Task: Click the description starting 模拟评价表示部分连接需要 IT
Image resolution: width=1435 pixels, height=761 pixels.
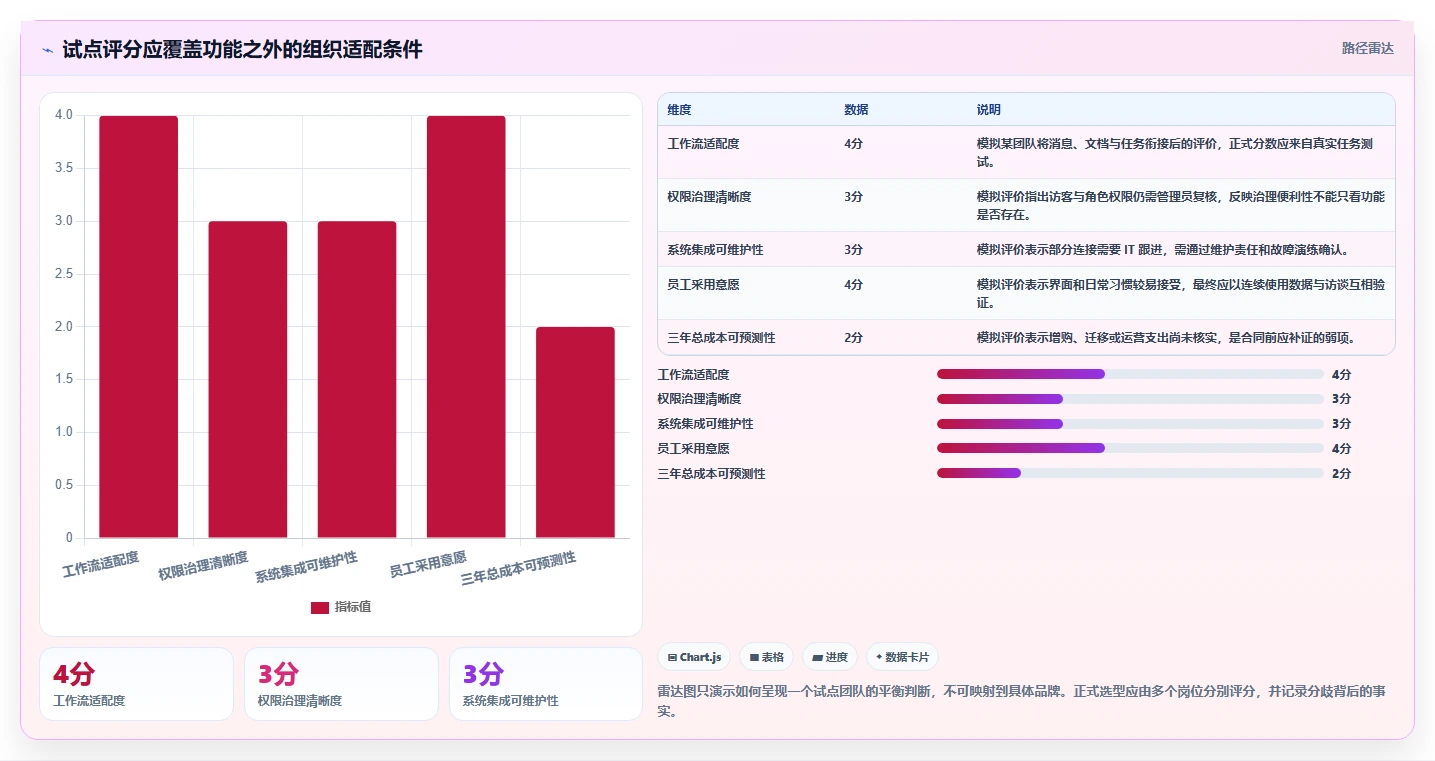Action: point(1163,250)
